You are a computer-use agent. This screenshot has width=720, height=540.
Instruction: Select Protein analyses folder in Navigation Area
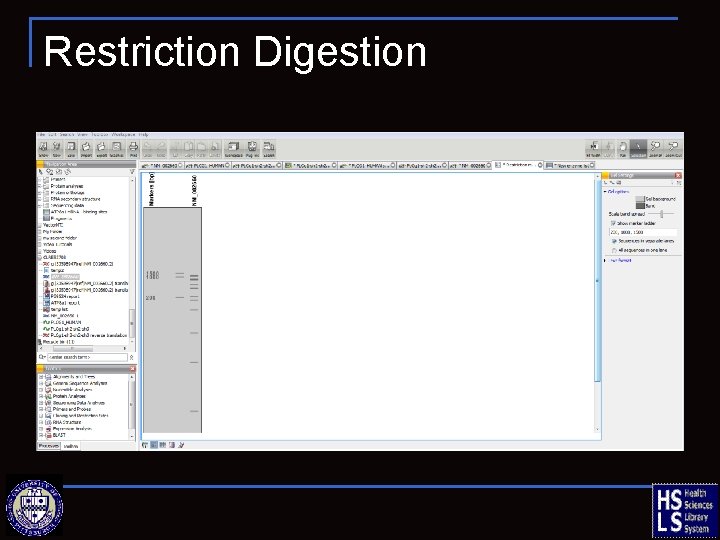(67, 186)
